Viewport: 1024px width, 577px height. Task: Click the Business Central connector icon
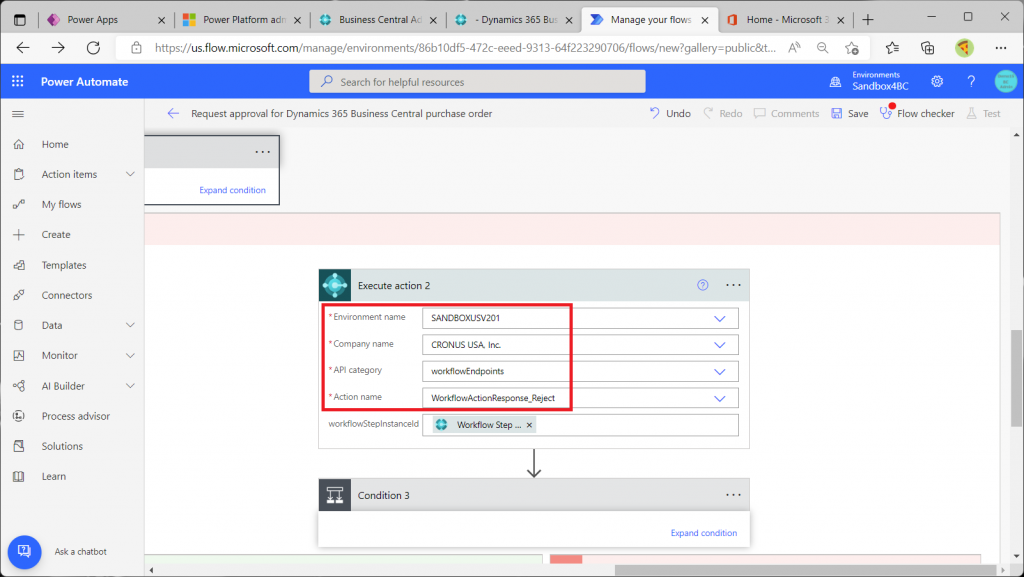point(335,285)
